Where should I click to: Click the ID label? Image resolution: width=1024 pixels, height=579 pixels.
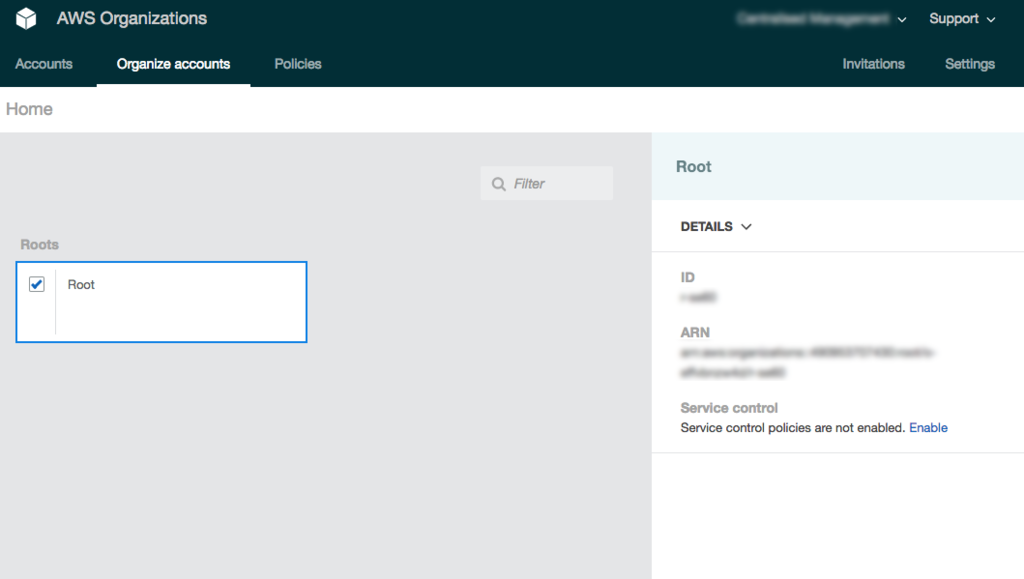click(x=688, y=277)
